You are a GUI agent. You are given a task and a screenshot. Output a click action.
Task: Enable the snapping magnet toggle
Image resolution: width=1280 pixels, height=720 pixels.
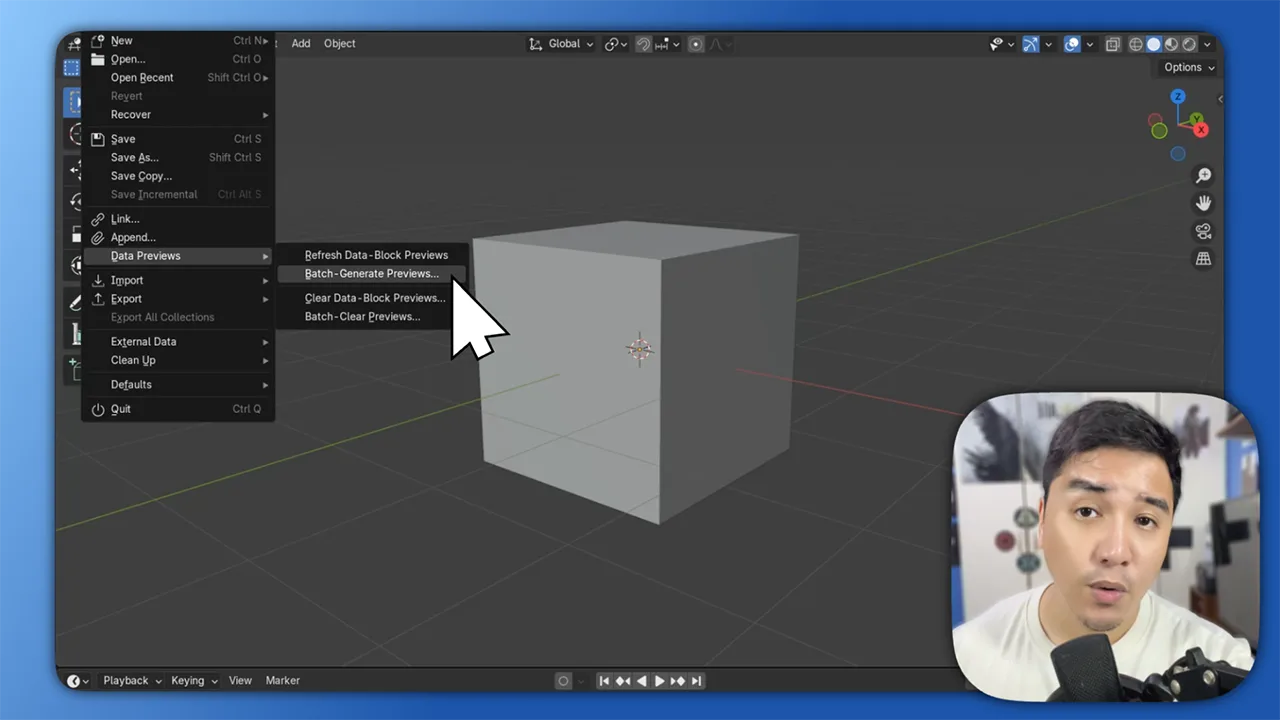click(645, 44)
